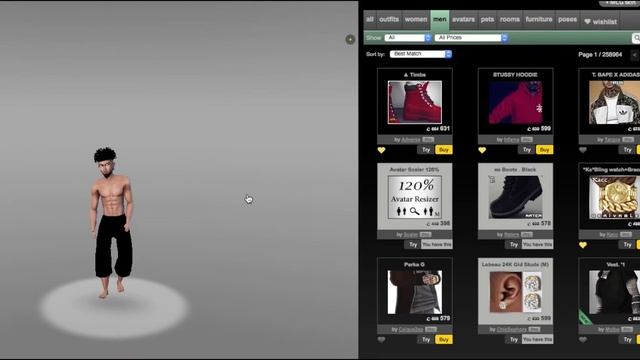Buy the Parka G item
This screenshot has height=360, width=640.
[x=444, y=339]
